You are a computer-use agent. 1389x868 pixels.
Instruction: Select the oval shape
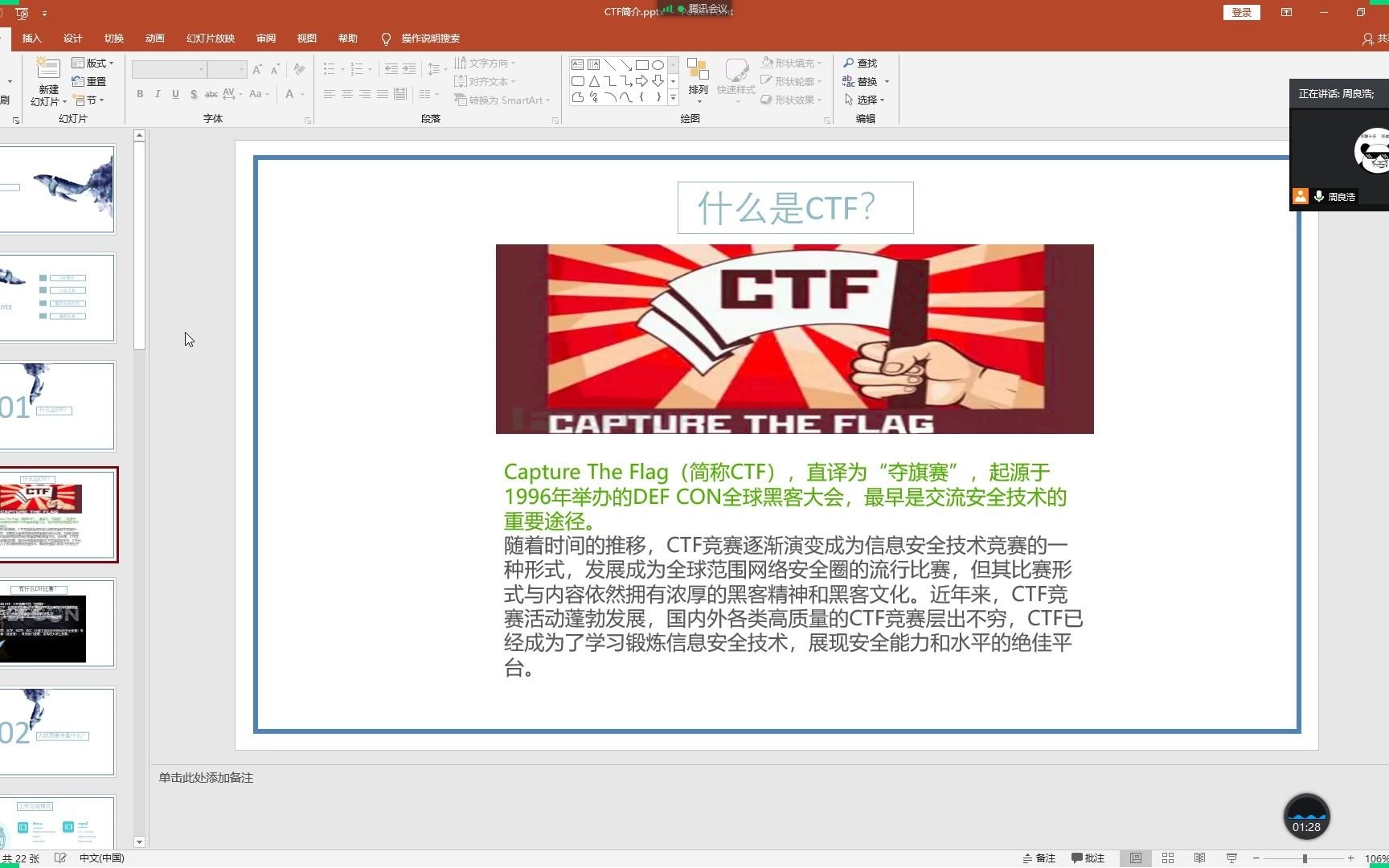point(658,65)
